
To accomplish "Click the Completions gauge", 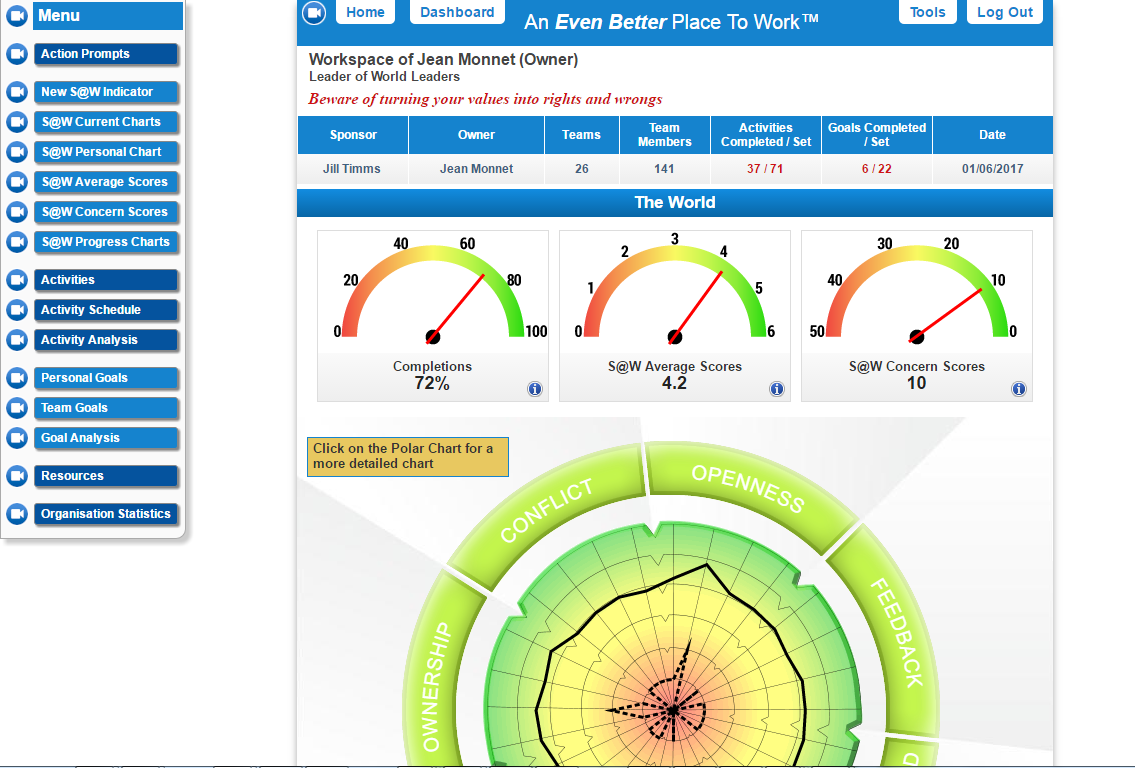I will tap(433, 316).
